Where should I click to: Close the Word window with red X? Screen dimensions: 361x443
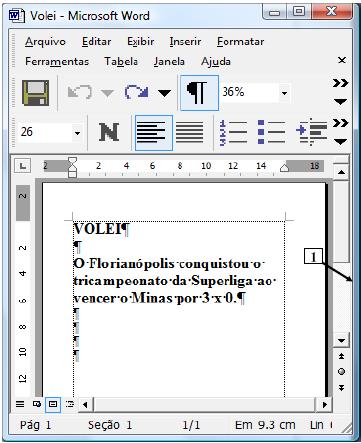click(331, 12)
